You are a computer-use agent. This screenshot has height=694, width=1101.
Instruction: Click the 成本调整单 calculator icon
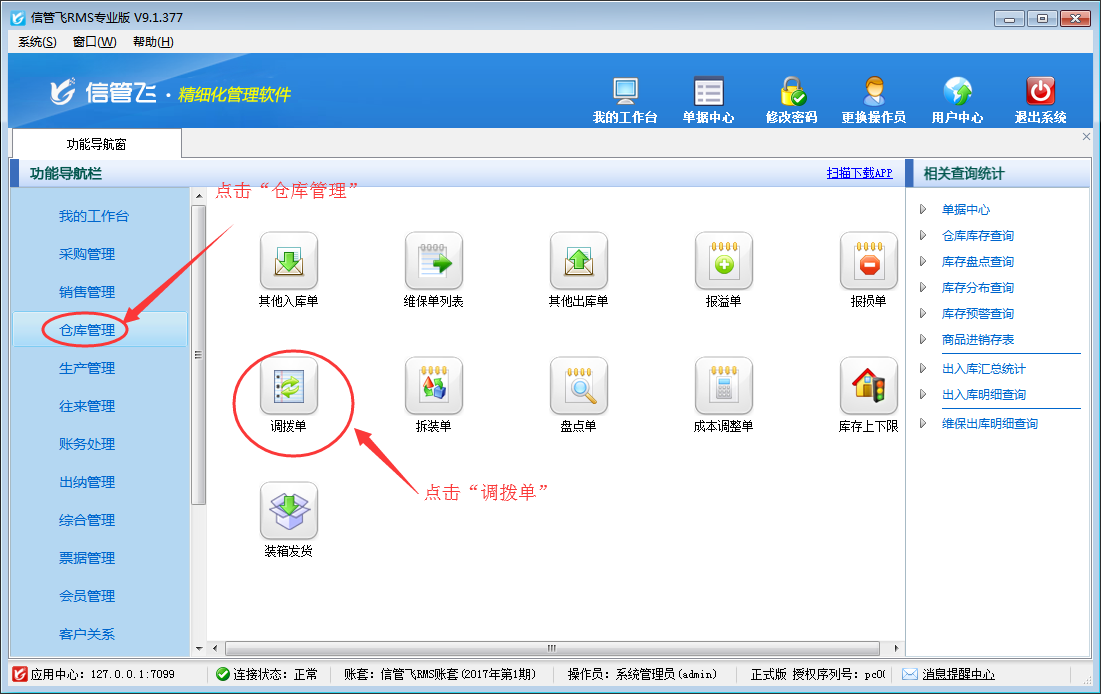723,386
